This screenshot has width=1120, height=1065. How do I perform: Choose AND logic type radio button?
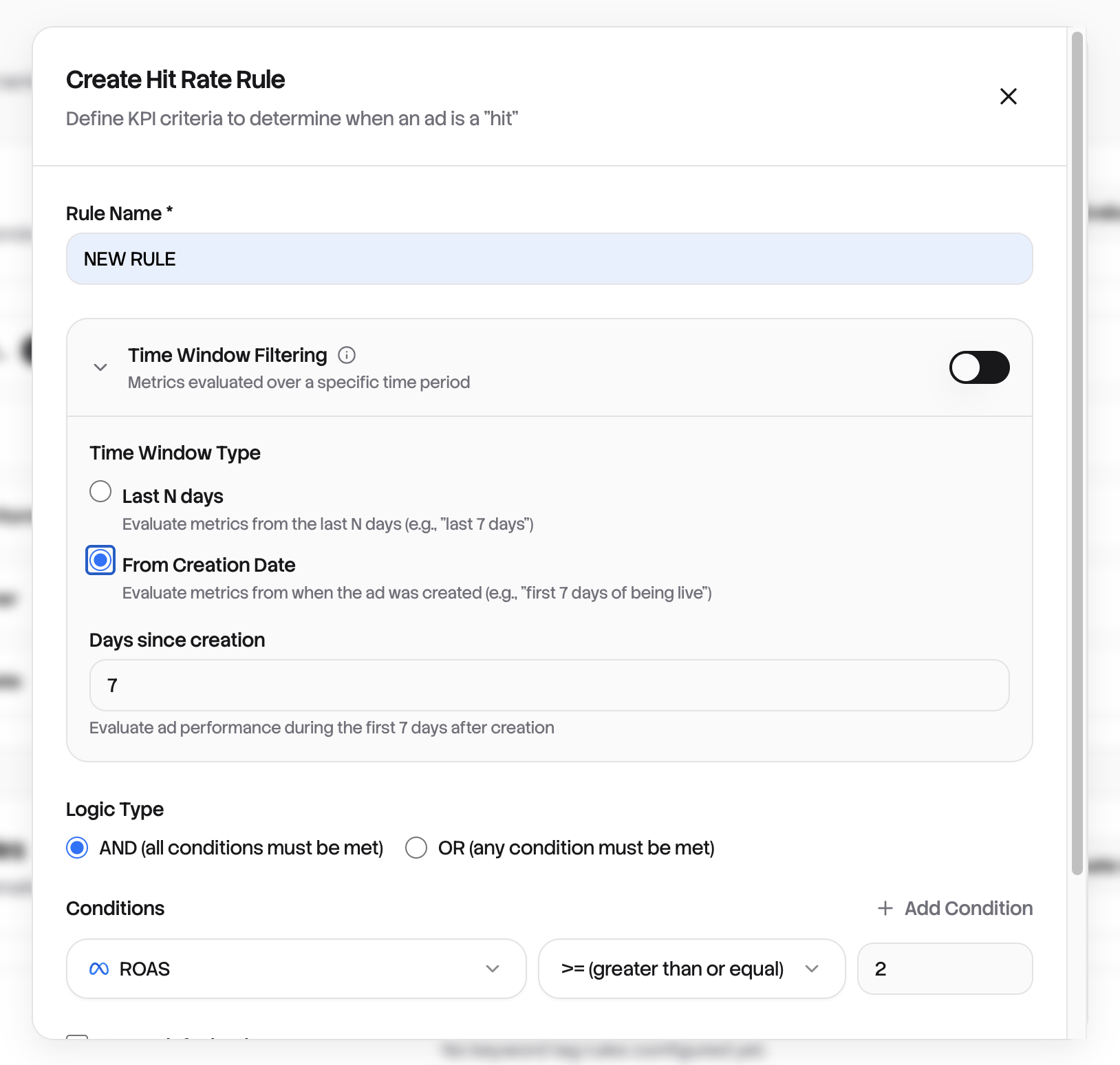click(77, 848)
